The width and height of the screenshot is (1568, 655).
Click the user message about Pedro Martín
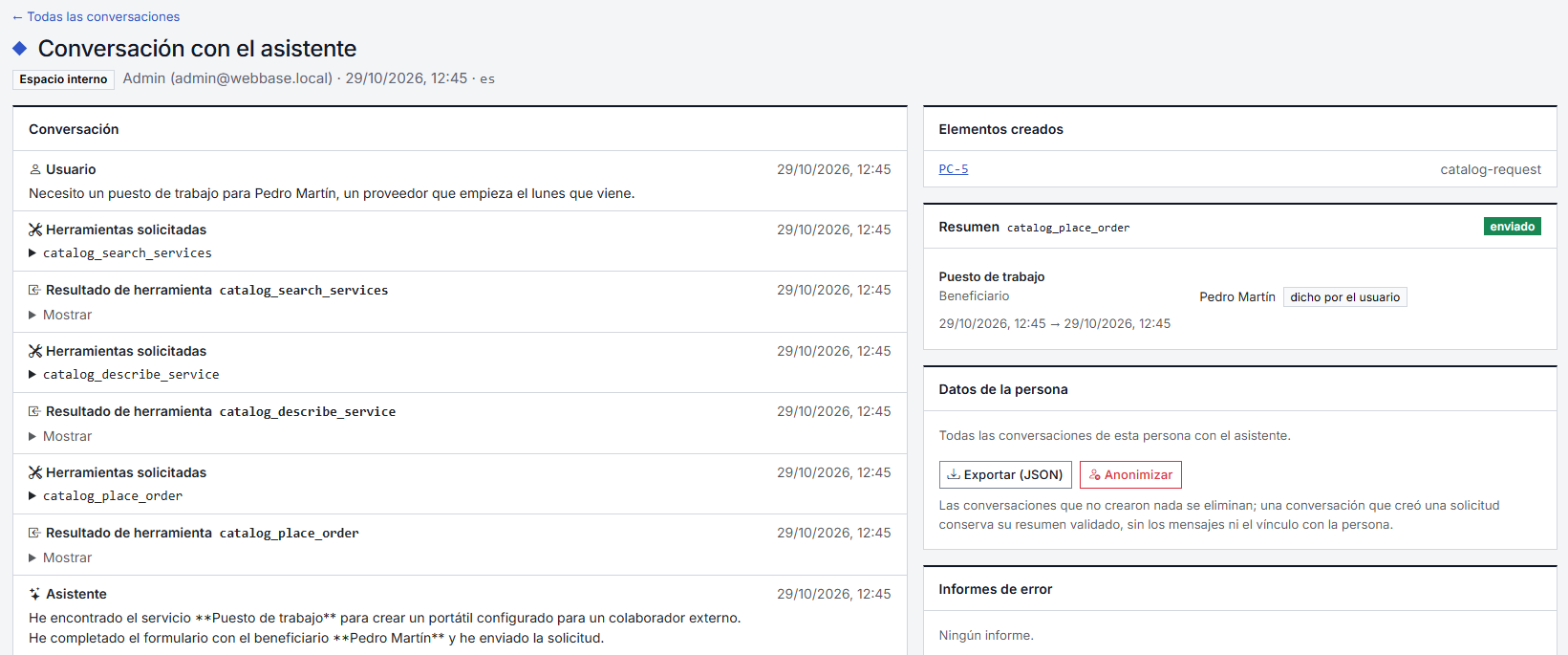point(332,193)
